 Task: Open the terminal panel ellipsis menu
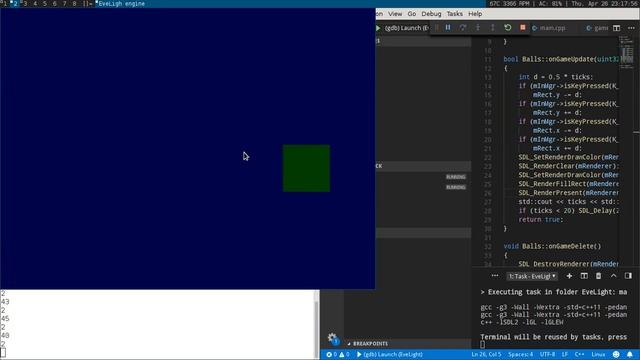pyautogui.click(x=495, y=276)
